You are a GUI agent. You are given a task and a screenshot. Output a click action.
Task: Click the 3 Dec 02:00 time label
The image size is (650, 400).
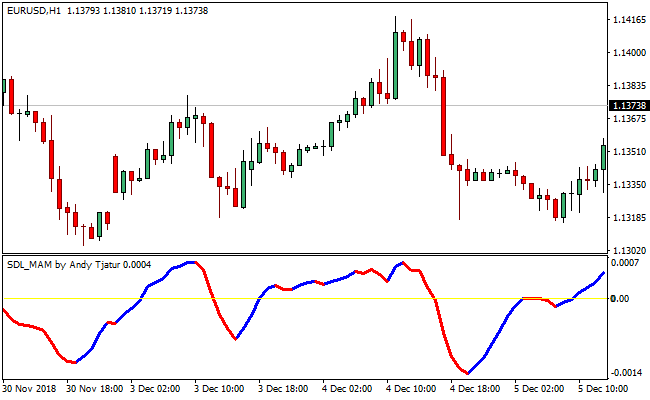pos(155,389)
